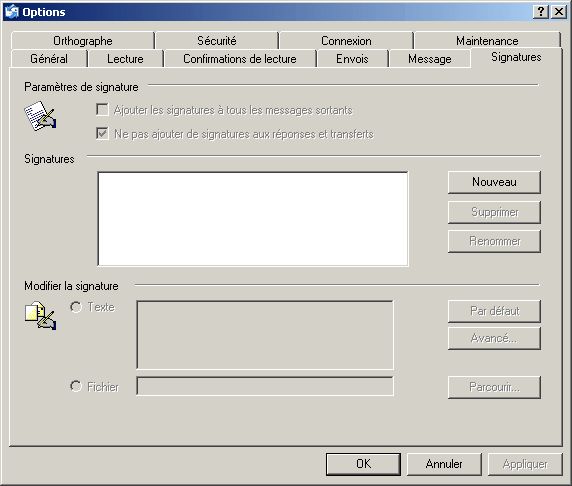This screenshot has width=572, height=486.
Task: Click the question mark help button
Action: (541, 12)
